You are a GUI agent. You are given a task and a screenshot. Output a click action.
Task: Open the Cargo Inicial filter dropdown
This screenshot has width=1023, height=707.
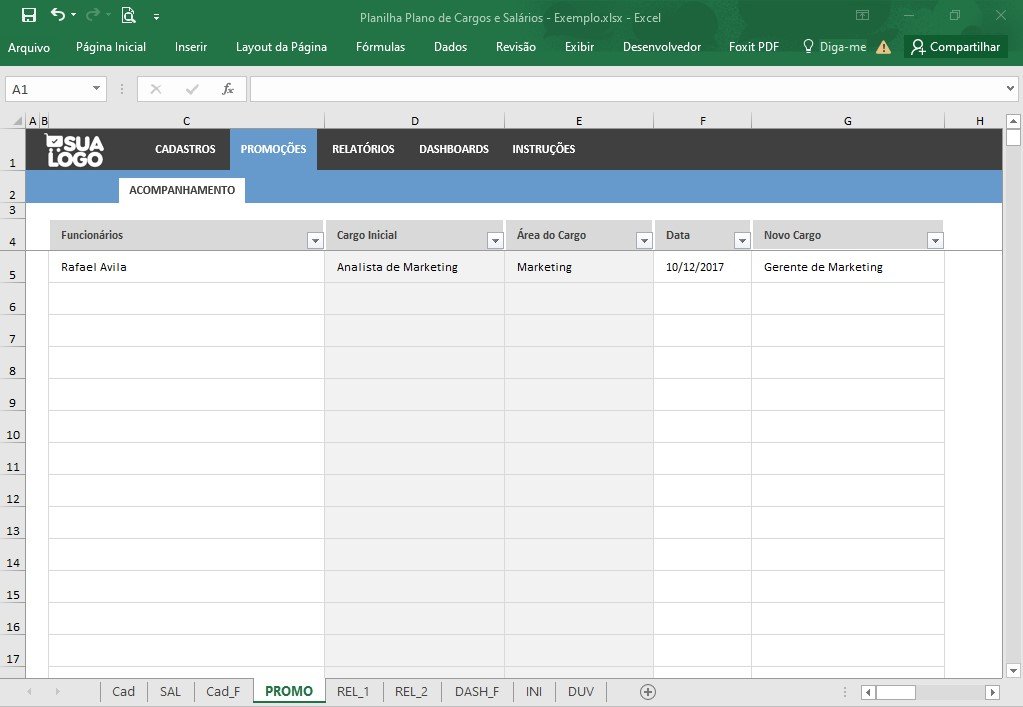495,241
